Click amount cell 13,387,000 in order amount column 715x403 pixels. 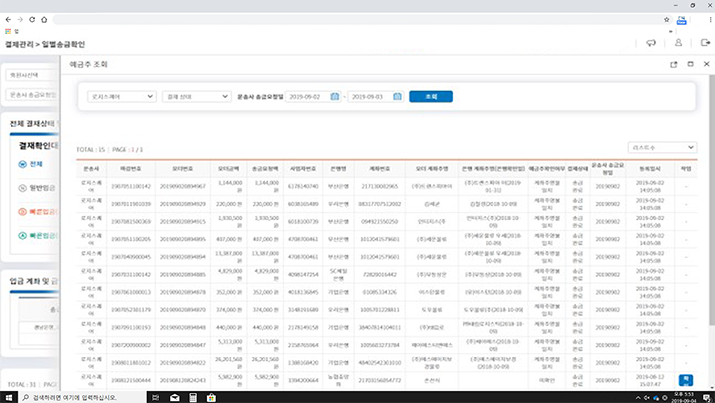tap(228, 257)
